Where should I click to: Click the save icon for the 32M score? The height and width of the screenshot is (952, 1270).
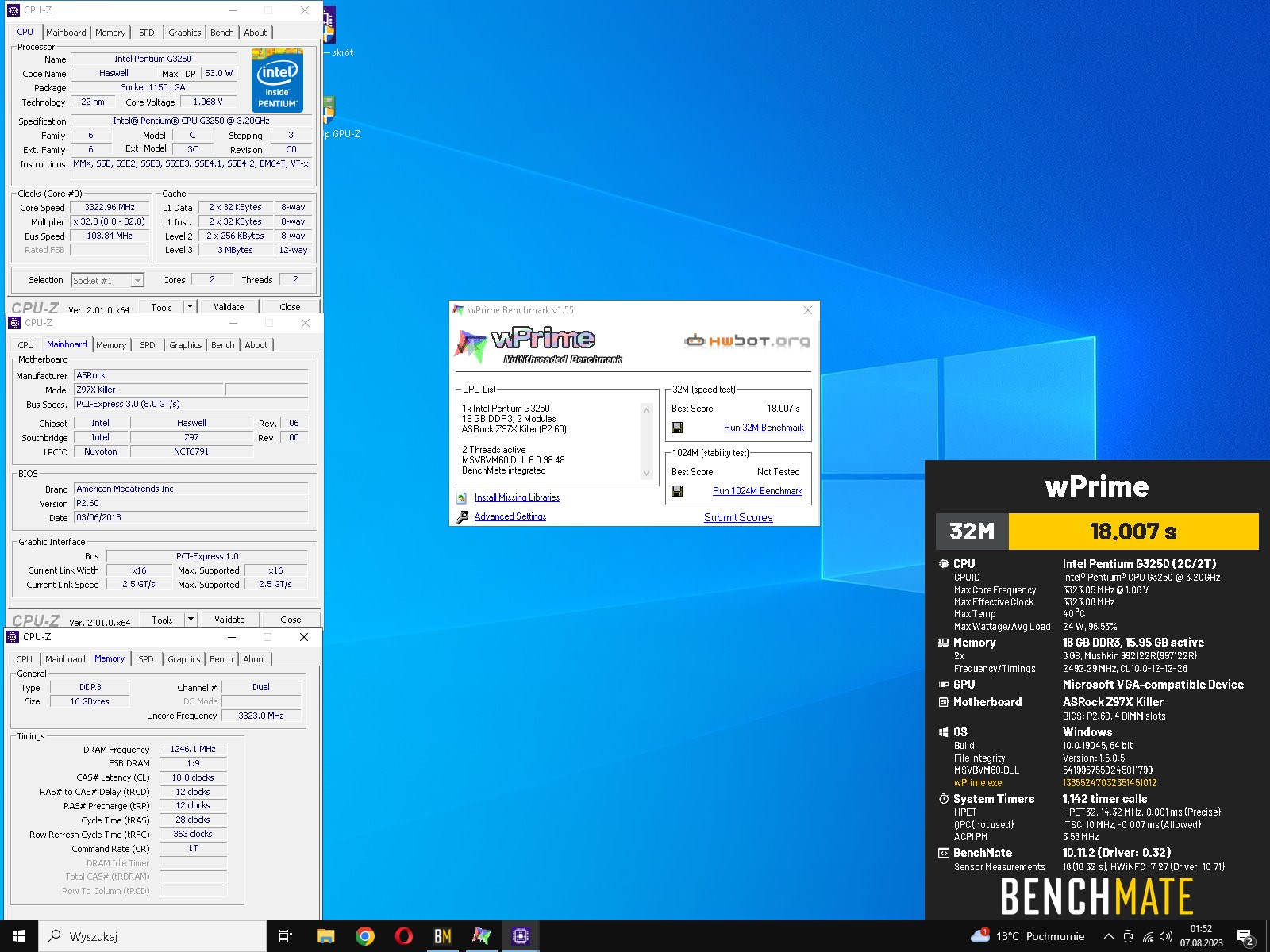click(677, 428)
